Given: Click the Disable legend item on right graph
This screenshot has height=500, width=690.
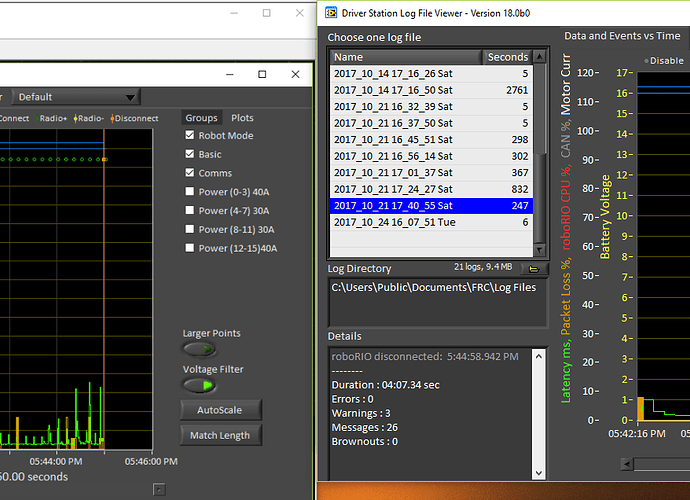Looking at the screenshot, I should coord(664,61).
